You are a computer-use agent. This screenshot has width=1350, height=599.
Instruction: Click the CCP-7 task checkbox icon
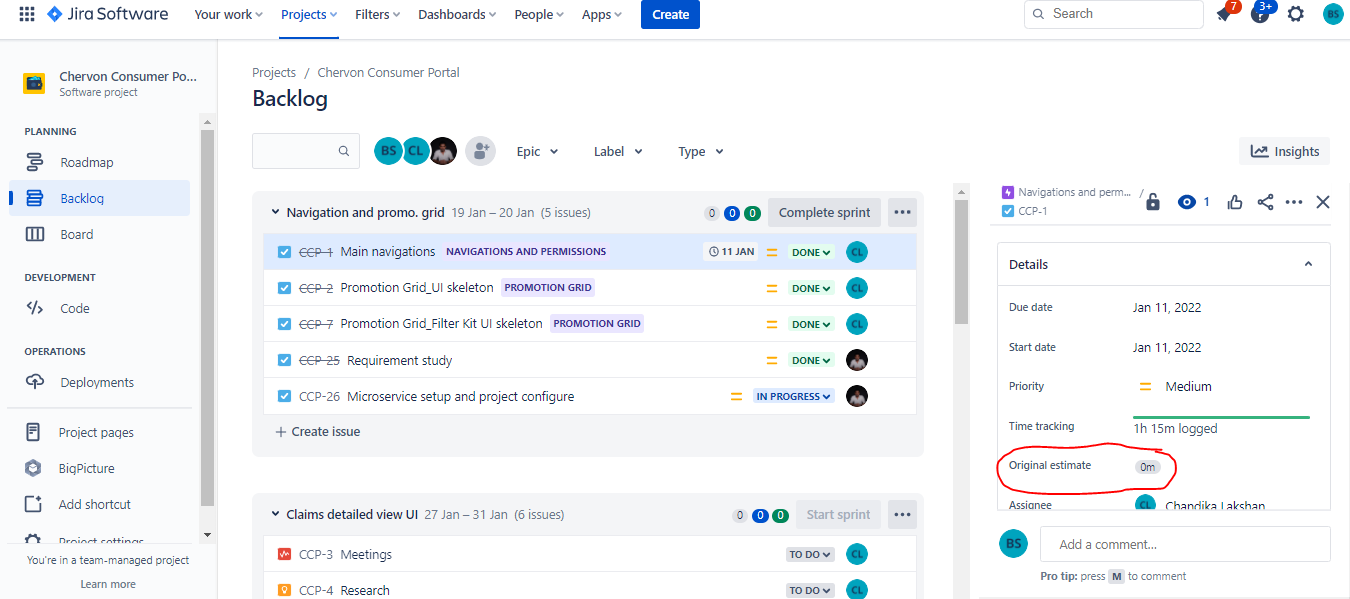coord(284,324)
